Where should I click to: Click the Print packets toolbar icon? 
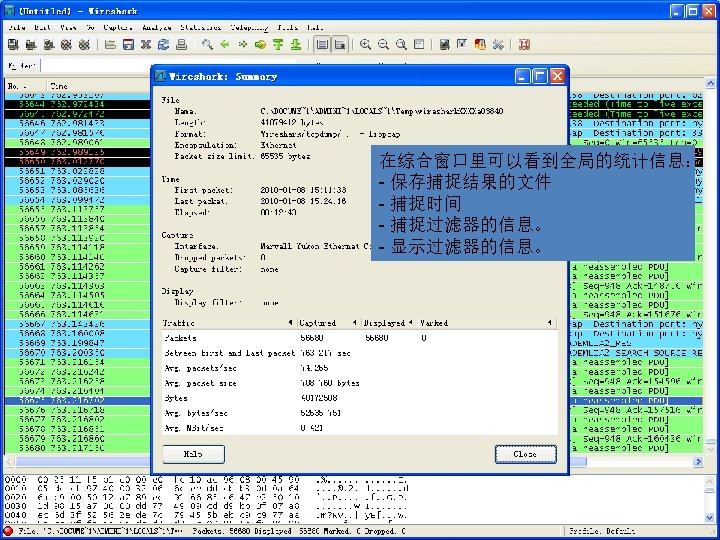click(180, 44)
